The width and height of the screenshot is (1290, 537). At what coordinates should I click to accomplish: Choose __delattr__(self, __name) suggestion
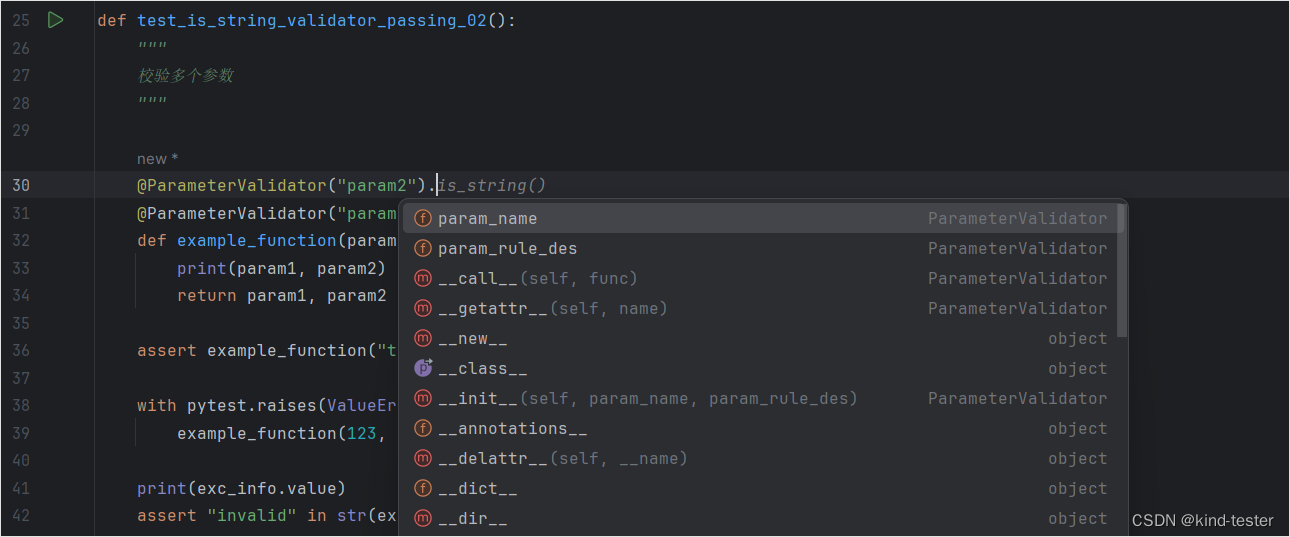point(763,458)
